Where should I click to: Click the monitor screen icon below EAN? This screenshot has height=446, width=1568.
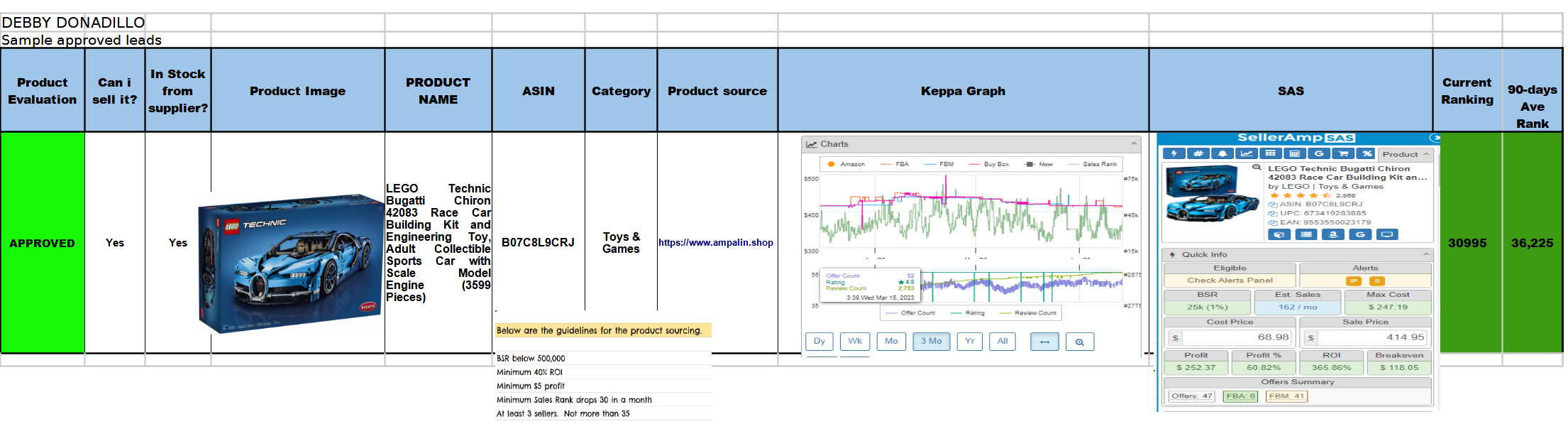(x=1387, y=234)
